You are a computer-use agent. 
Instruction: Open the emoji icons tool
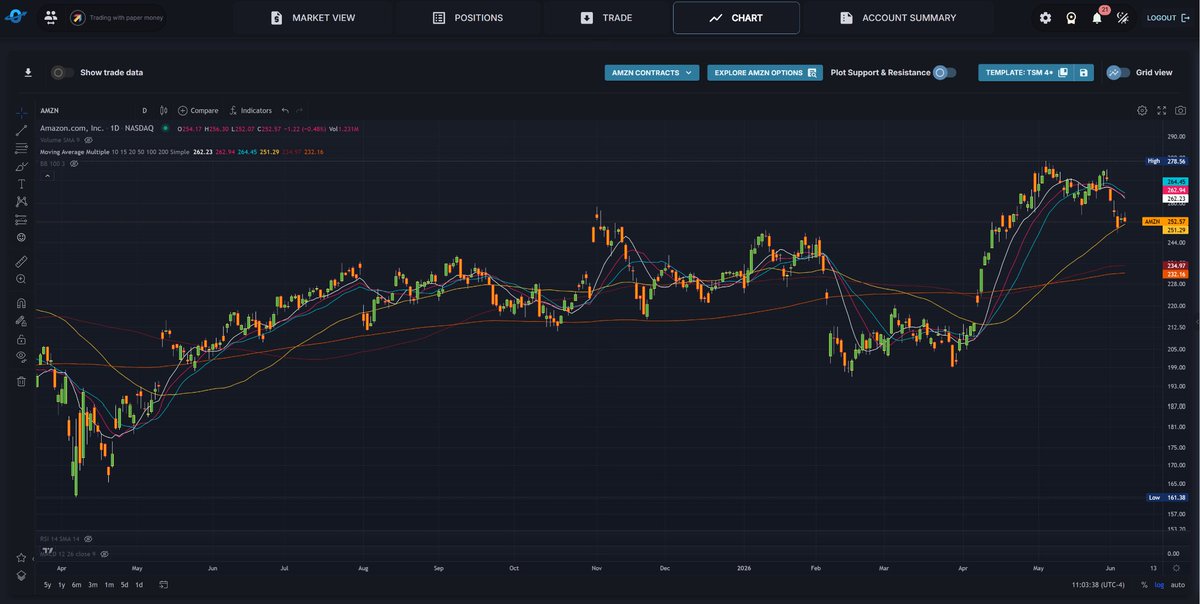click(21, 238)
